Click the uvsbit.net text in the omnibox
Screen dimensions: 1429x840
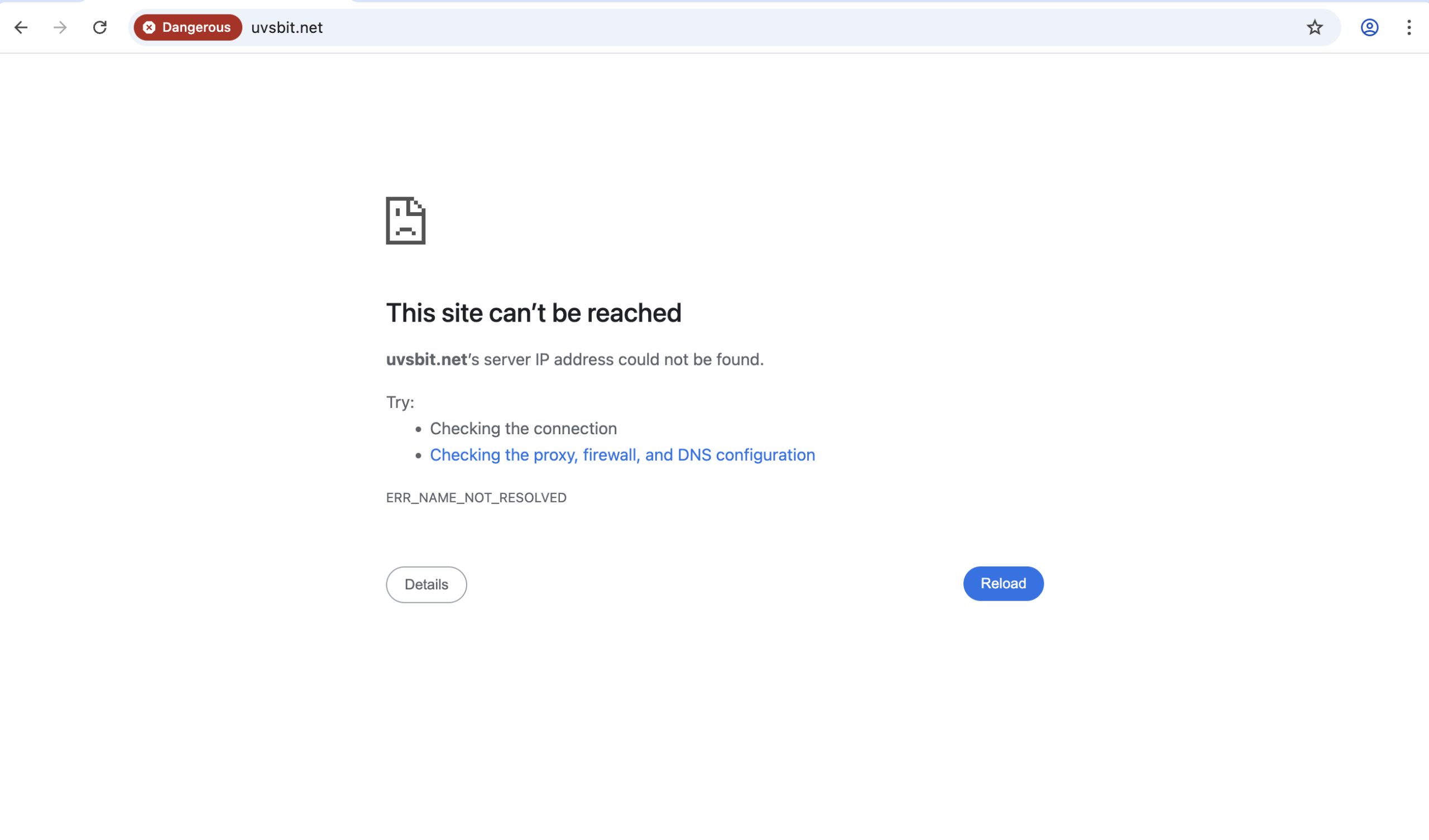[287, 27]
